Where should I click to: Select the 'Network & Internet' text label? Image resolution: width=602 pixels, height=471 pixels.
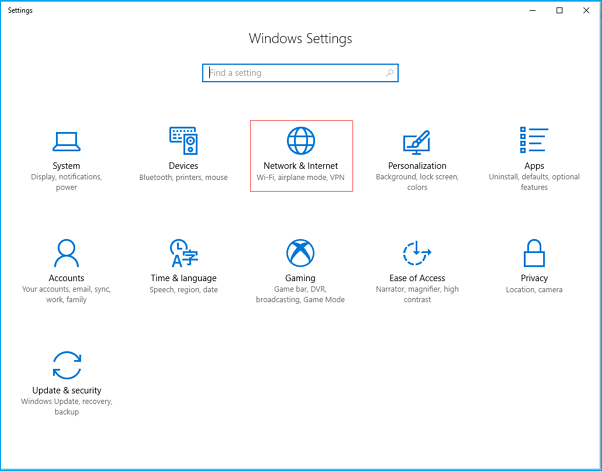click(300, 166)
